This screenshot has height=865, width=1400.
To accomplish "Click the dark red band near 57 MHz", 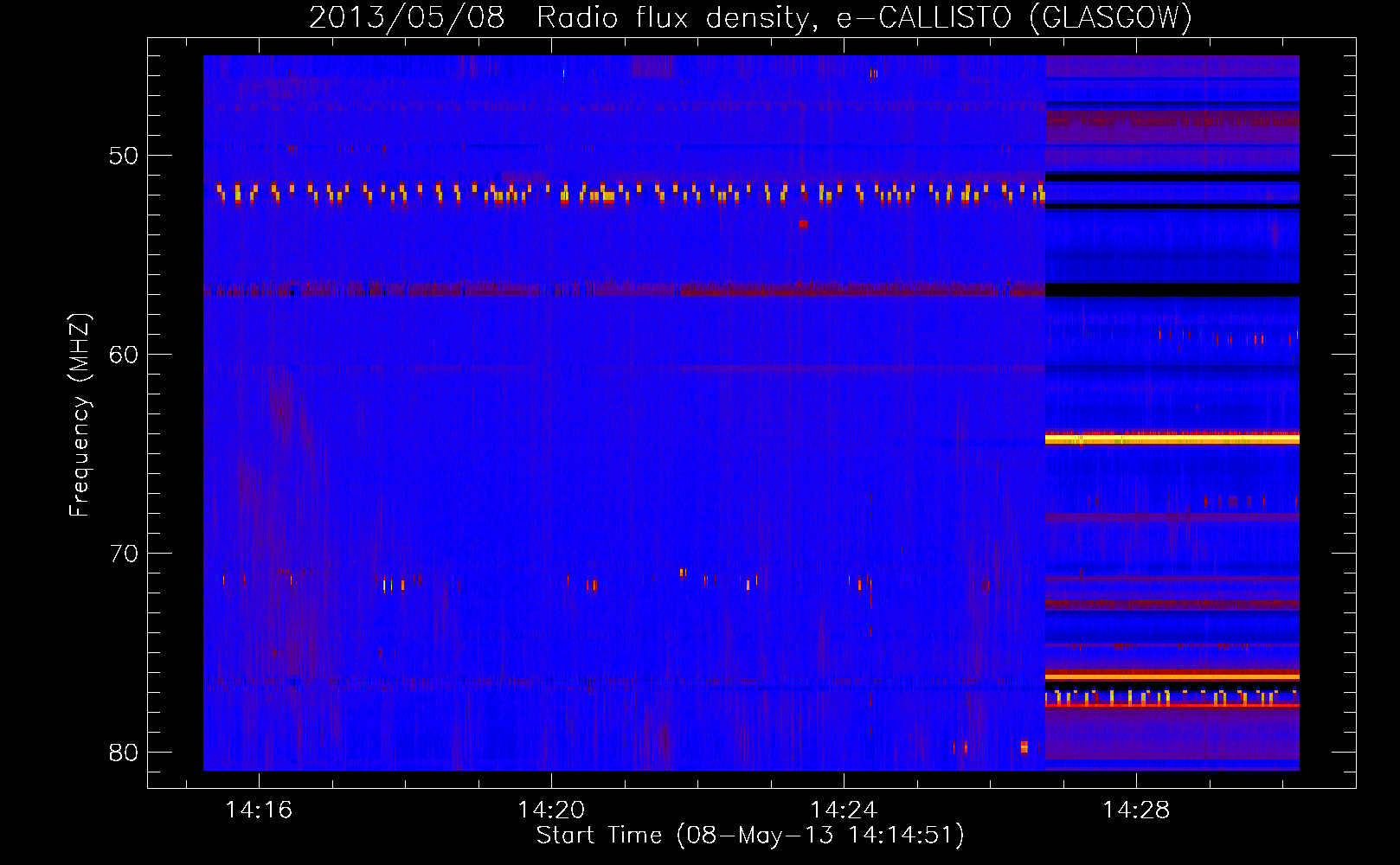I will click(x=624, y=289).
